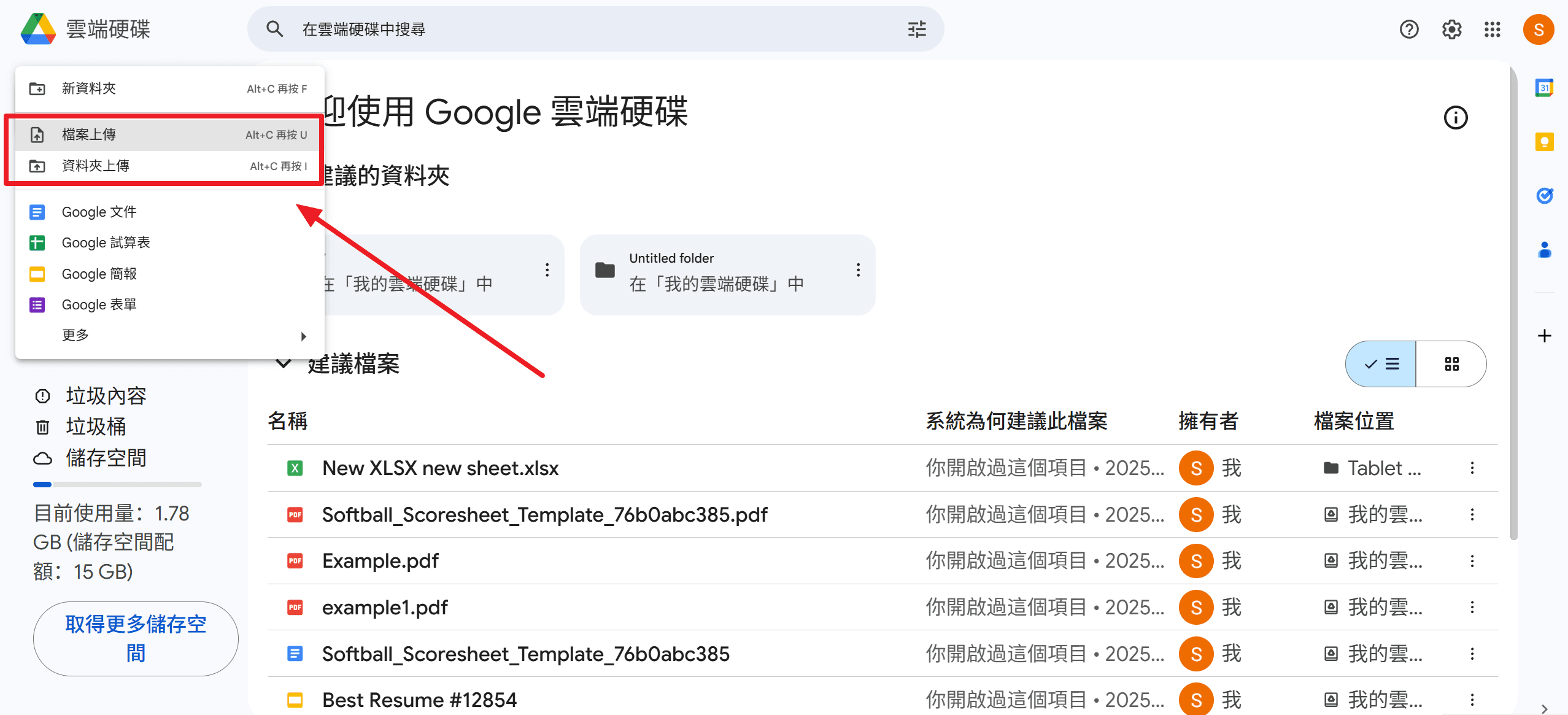Create a new Google 簡報
This screenshot has width=1568, height=715.
coord(169,274)
